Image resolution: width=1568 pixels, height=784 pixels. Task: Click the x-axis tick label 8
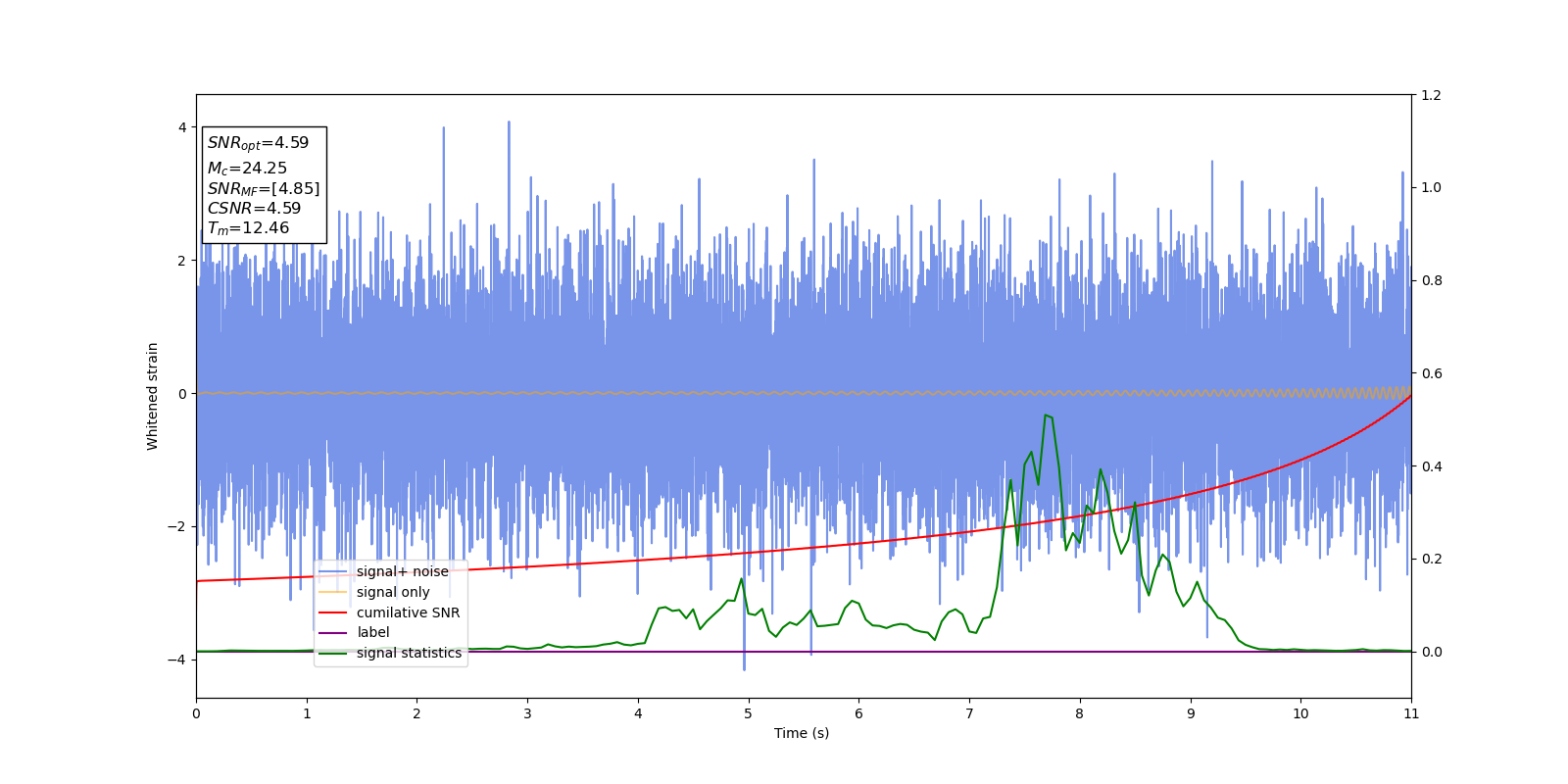click(x=1080, y=713)
